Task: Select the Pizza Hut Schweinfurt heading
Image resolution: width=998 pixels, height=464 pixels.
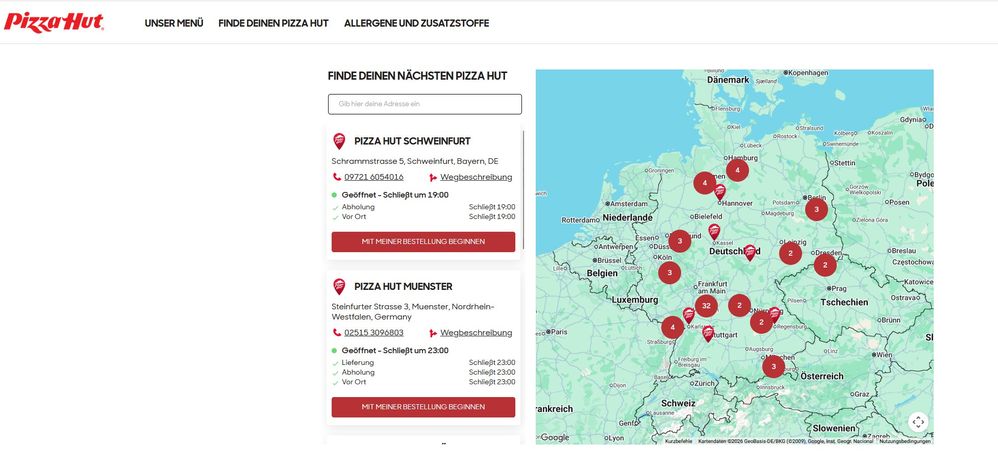Action: (412, 141)
